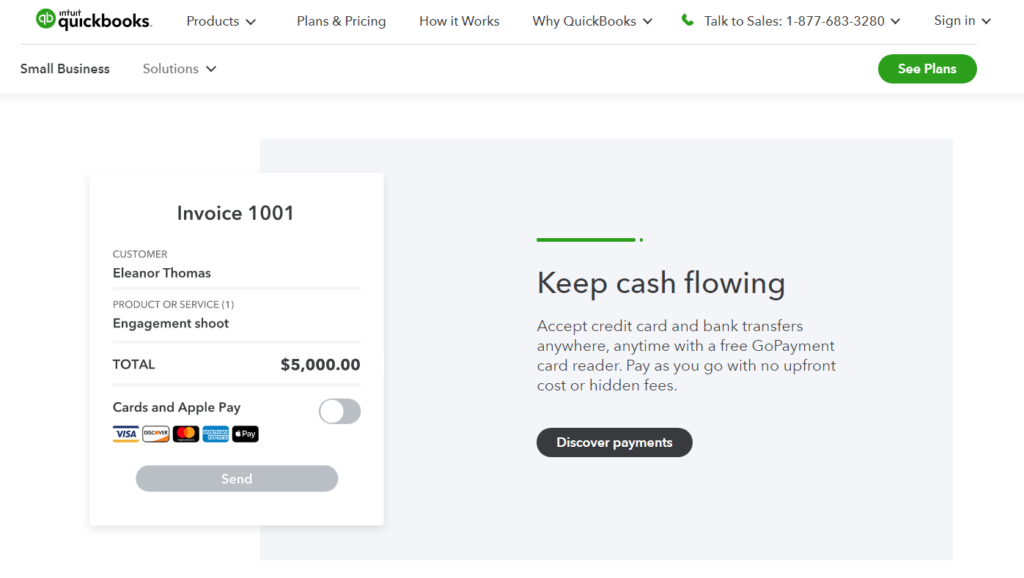1024x578 pixels.
Task: Click the Mastercard icon
Action: coord(185,434)
